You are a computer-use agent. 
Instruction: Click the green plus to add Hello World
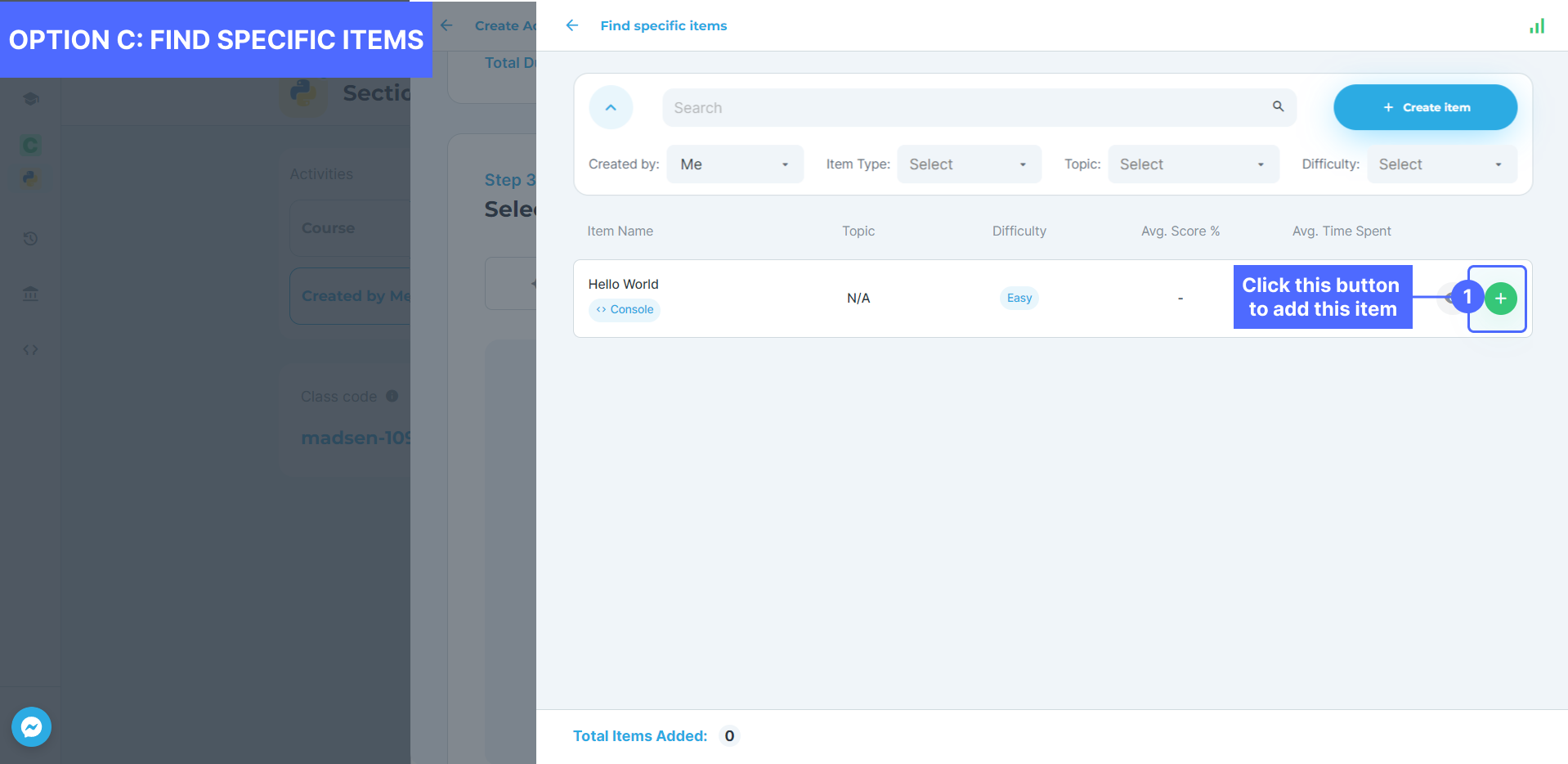[1500, 299]
